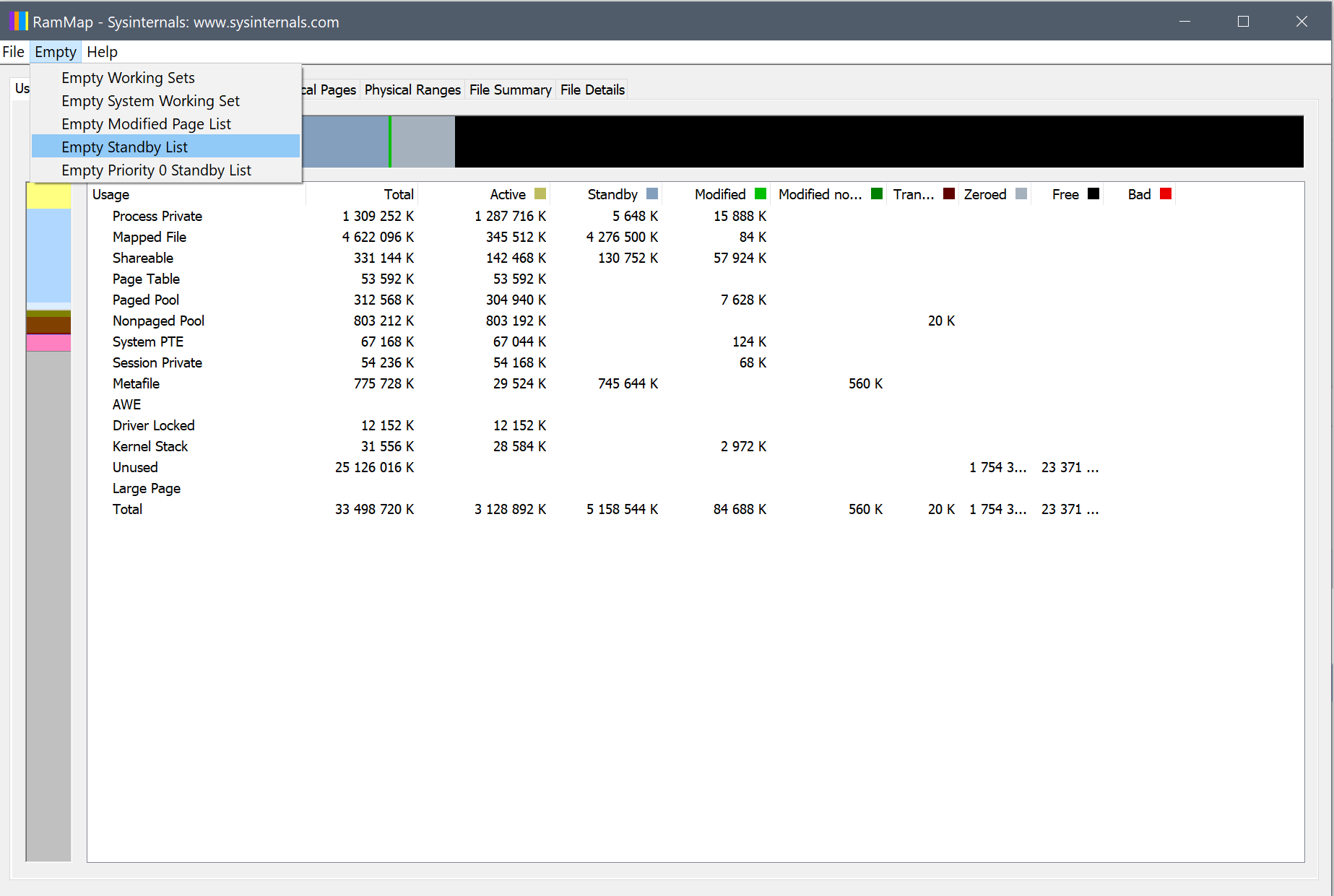Viewport: 1334px width, 896px height.
Task: Click the yellow Process Private block in usage bar
Action: (48, 196)
